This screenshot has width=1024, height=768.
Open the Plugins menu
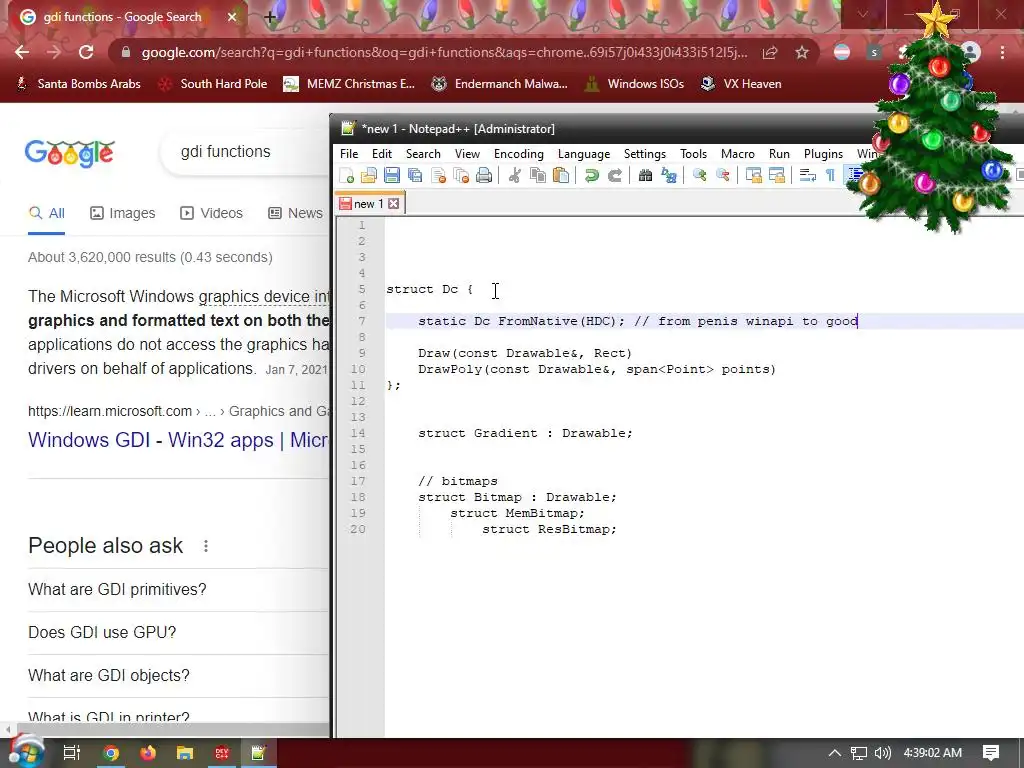823,153
